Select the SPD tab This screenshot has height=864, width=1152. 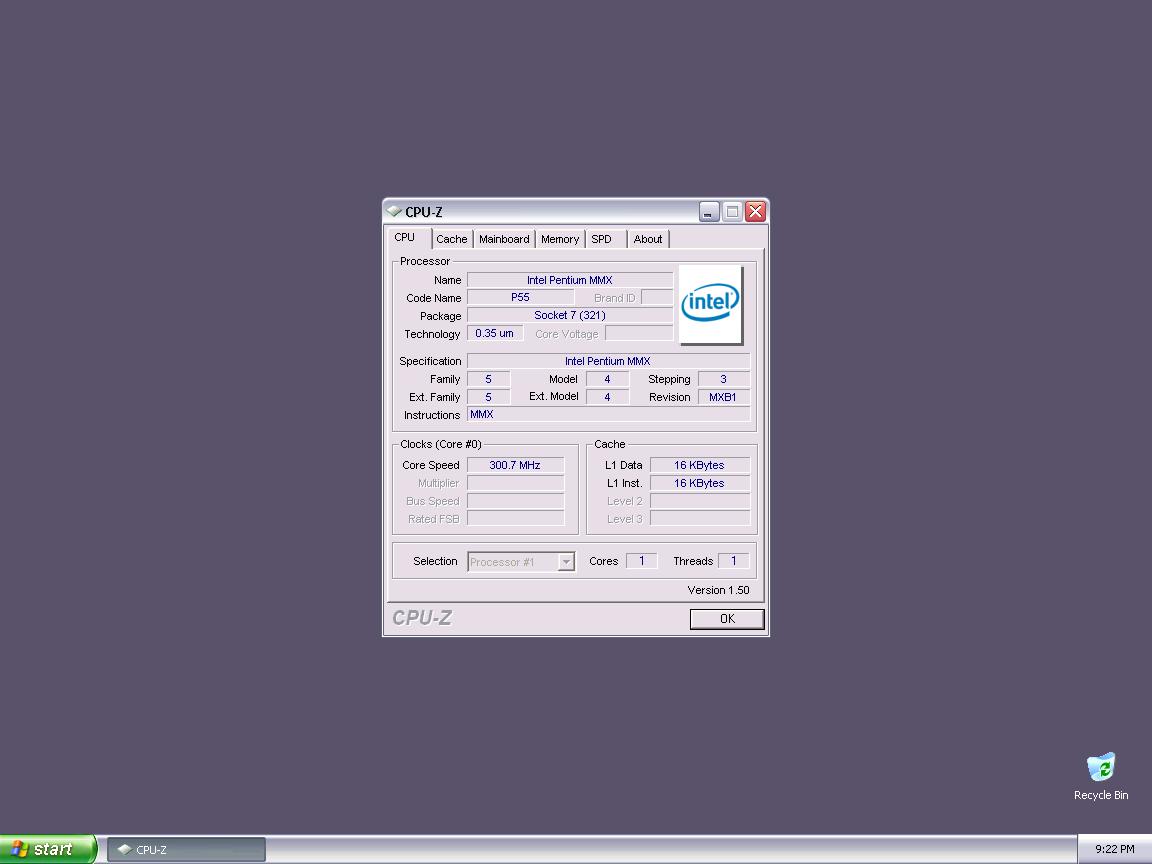605,240
